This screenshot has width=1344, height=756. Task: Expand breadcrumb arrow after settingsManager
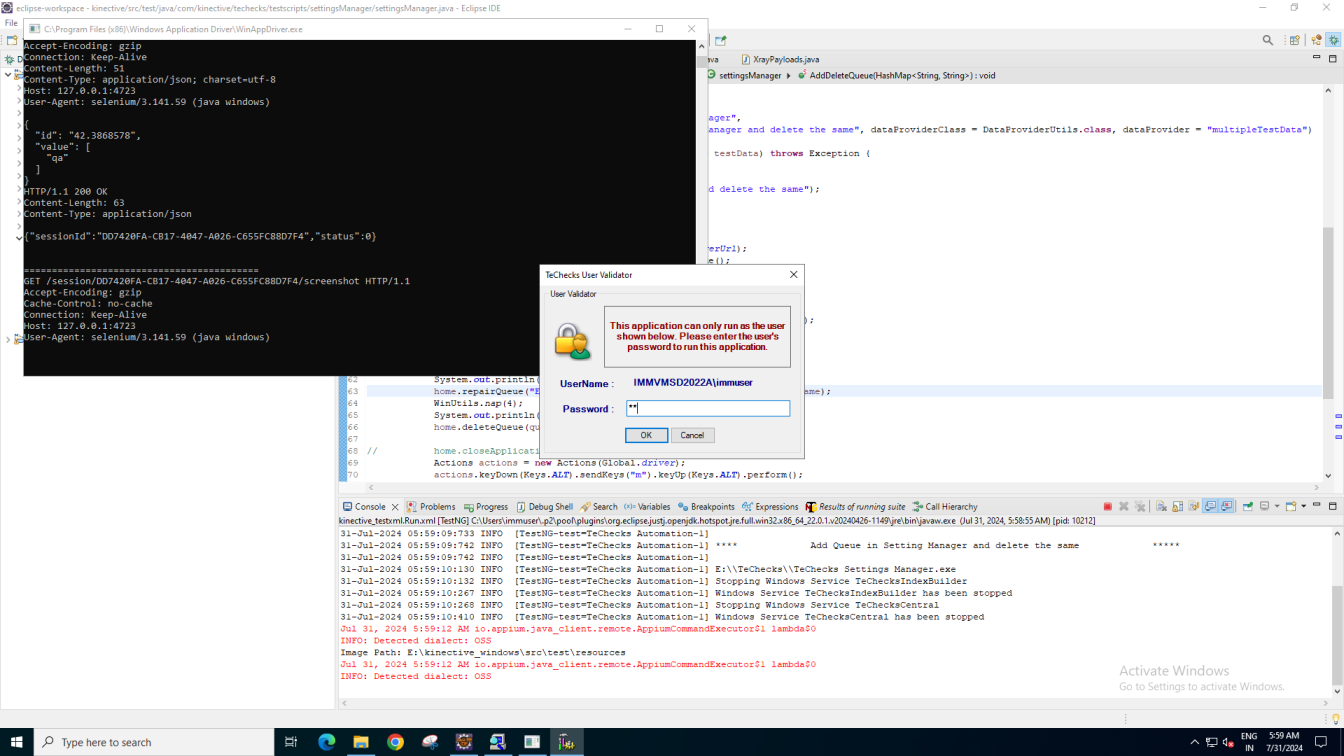click(x=788, y=76)
